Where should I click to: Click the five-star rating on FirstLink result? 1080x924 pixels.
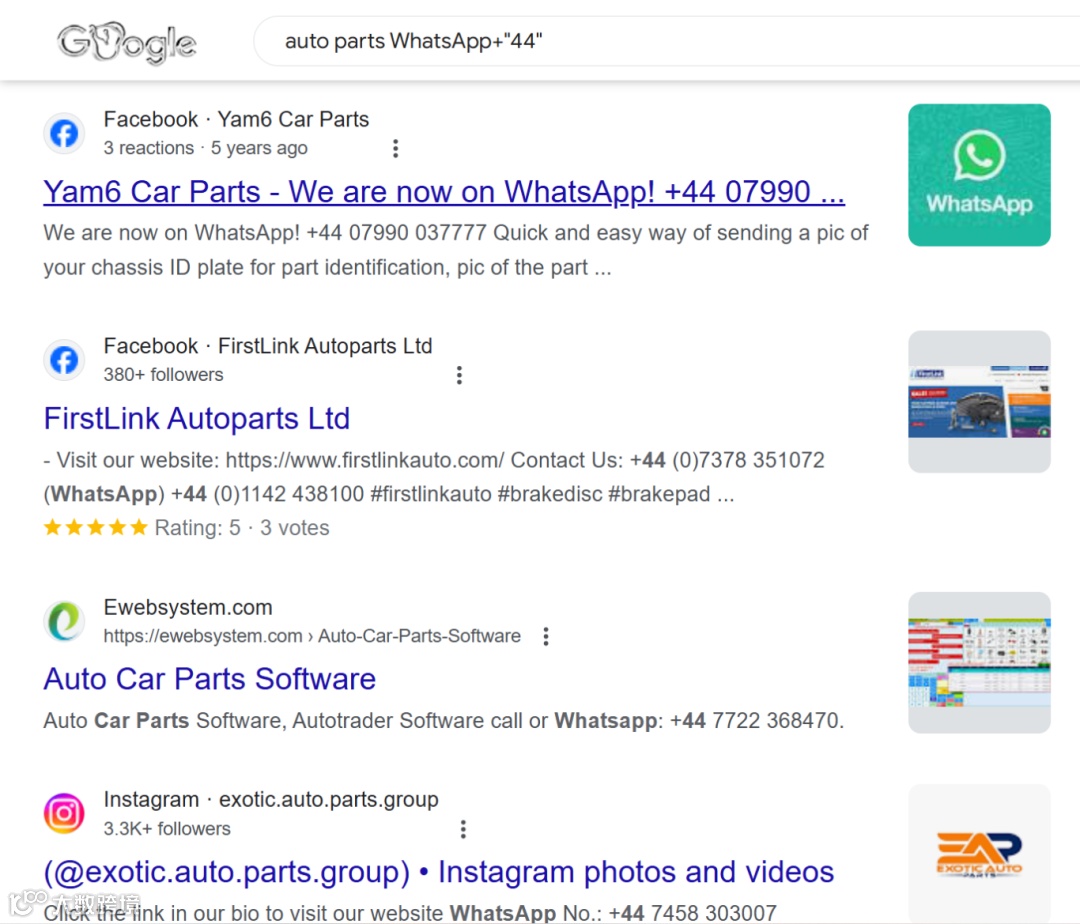[x=96, y=528]
